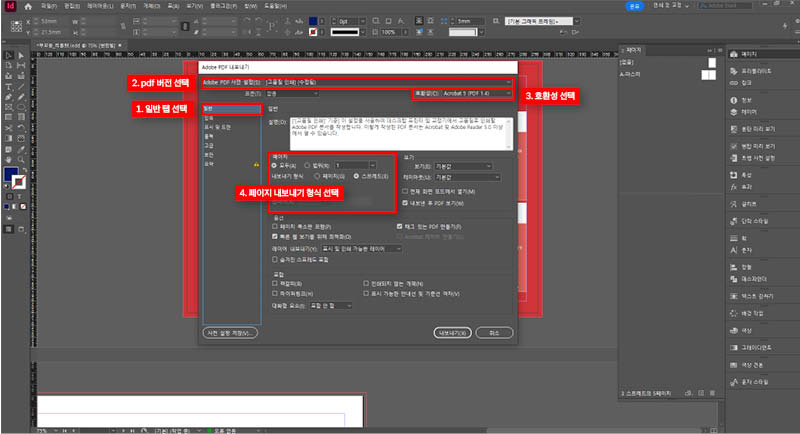Enable Visible Guides and Baseline Grids checkbox
Image resolution: width=800 pixels, height=434 pixels.
(366, 293)
